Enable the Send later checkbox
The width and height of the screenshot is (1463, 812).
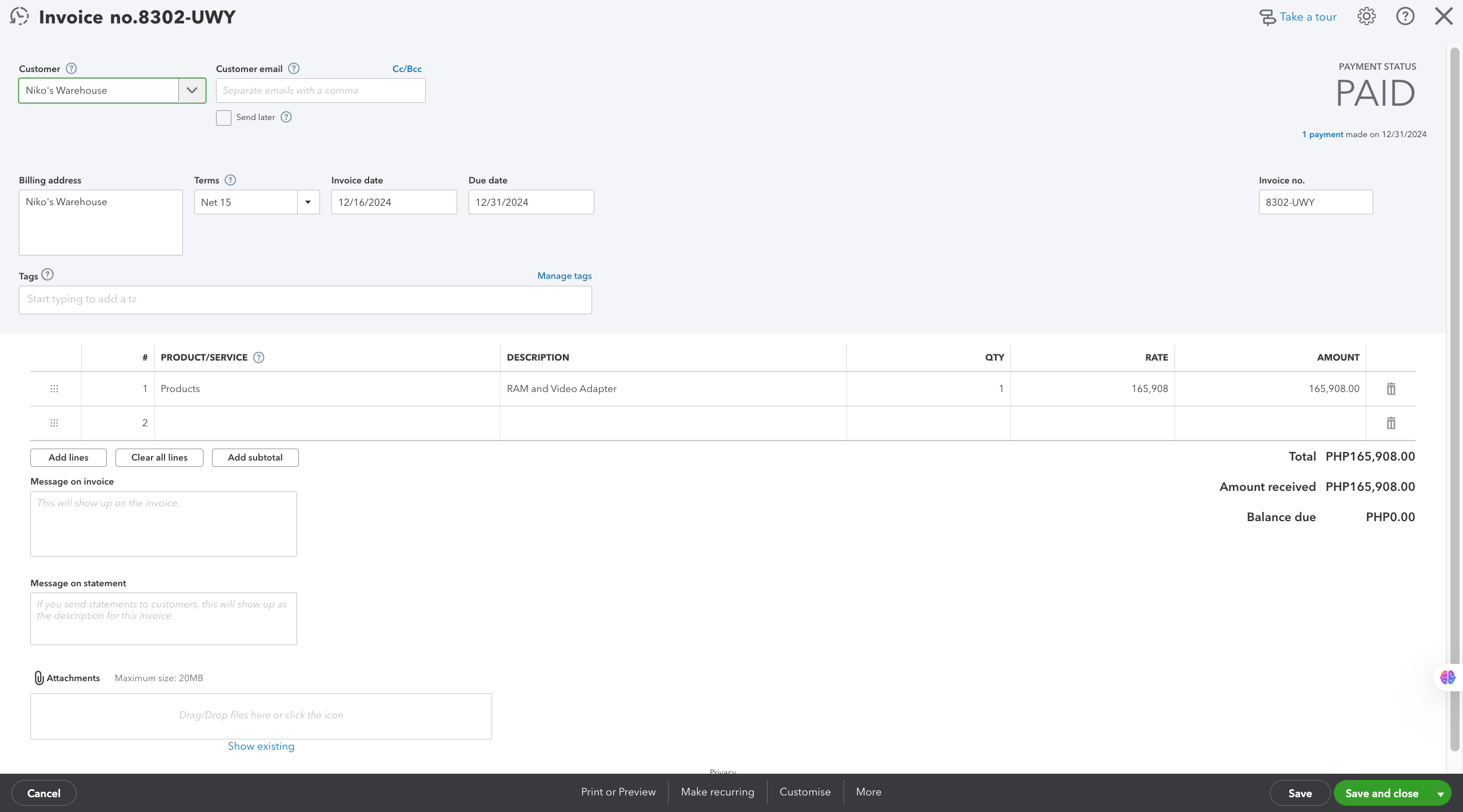coord(223,118)
